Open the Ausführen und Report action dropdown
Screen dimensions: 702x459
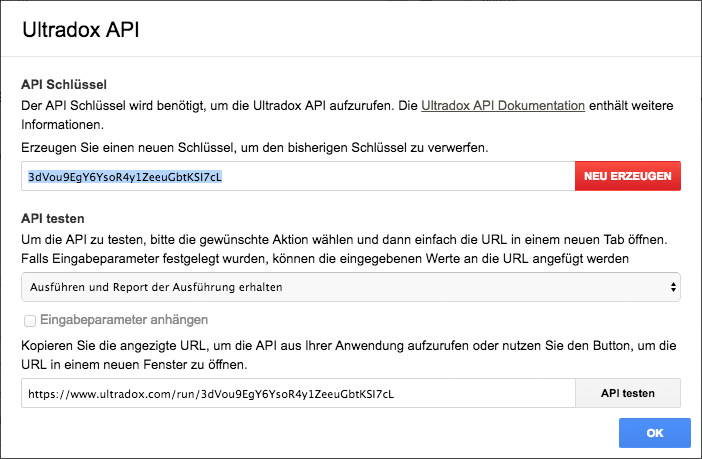[351, 287]
